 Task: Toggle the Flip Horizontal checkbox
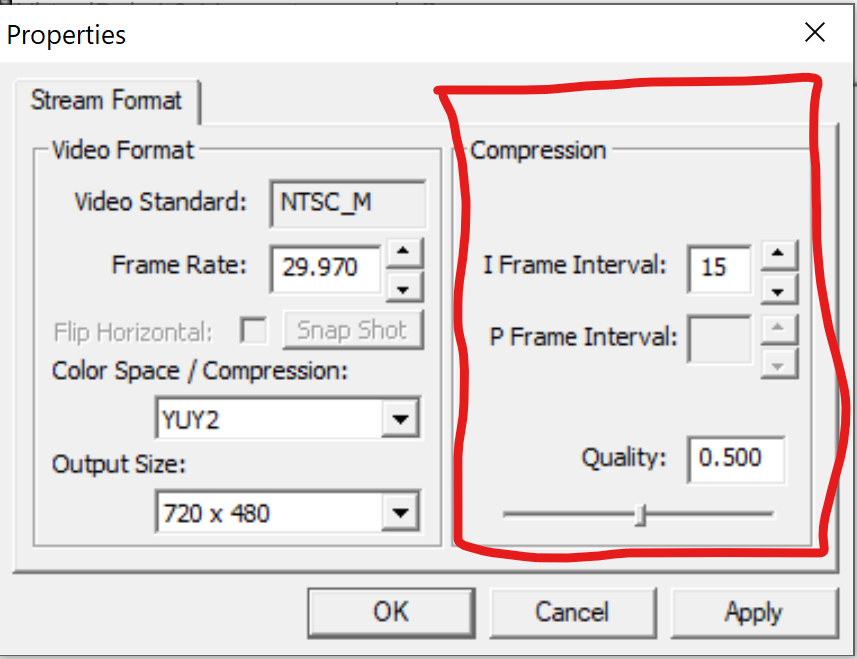(x=255, y=331)
